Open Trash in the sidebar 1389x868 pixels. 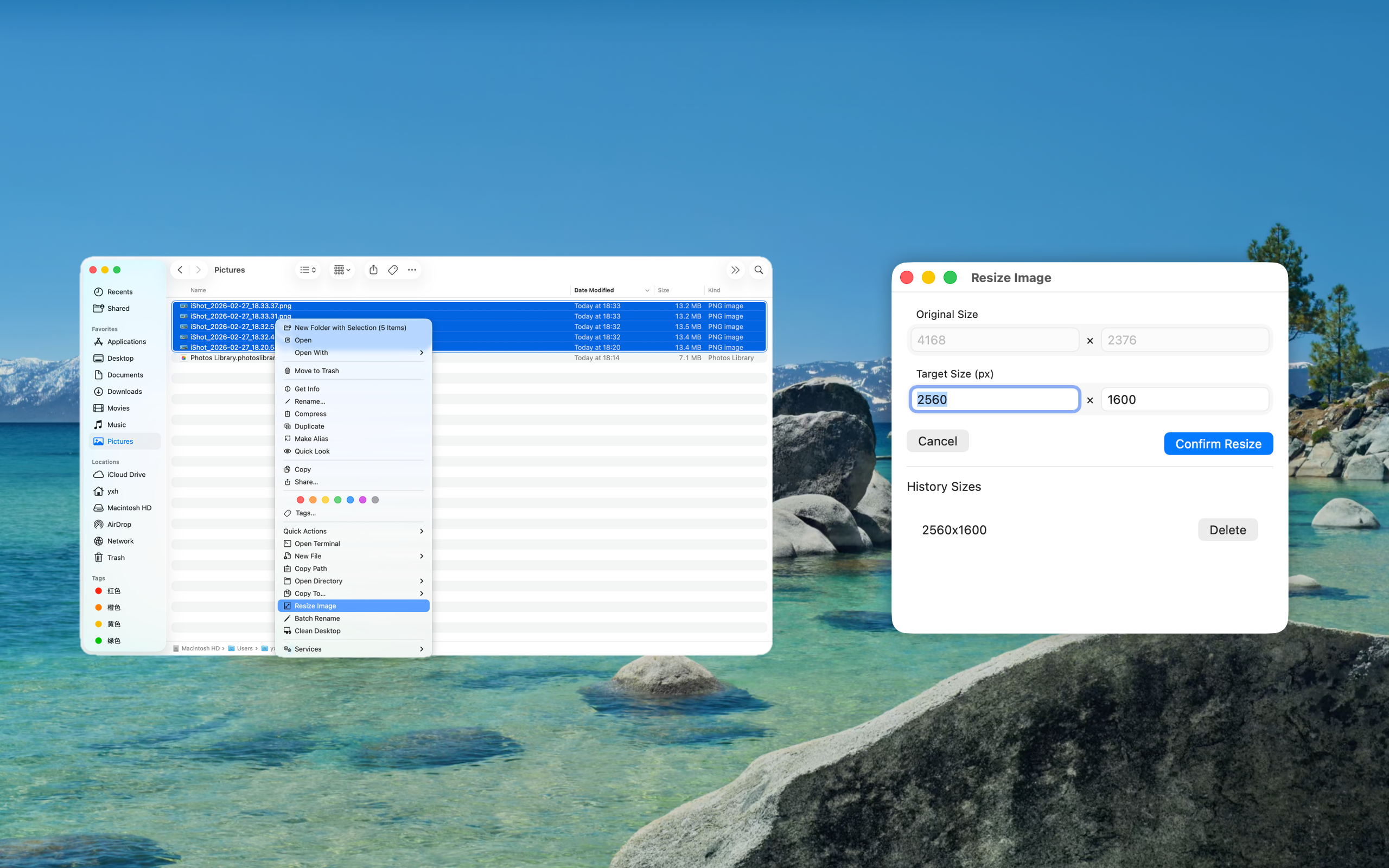(125, 558)
